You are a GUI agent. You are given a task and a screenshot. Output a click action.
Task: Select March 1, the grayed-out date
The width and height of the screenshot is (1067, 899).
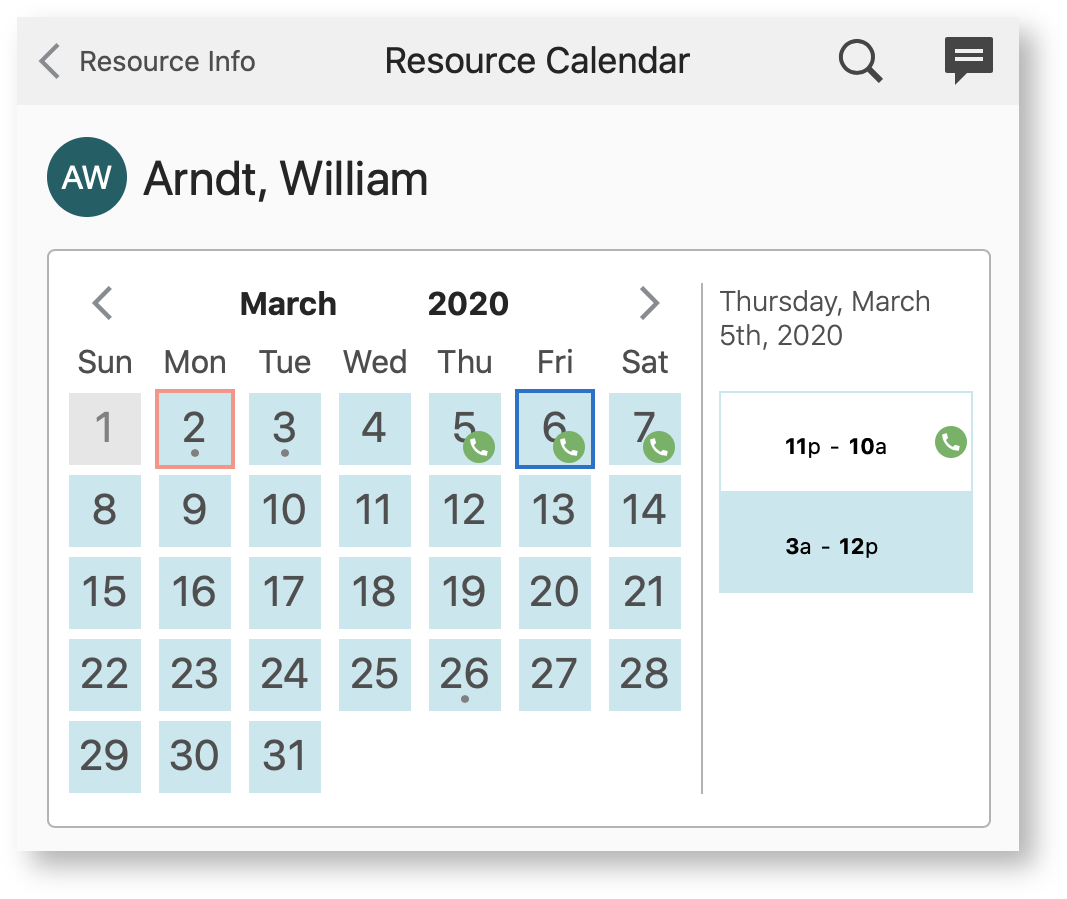tap(105, 428)
